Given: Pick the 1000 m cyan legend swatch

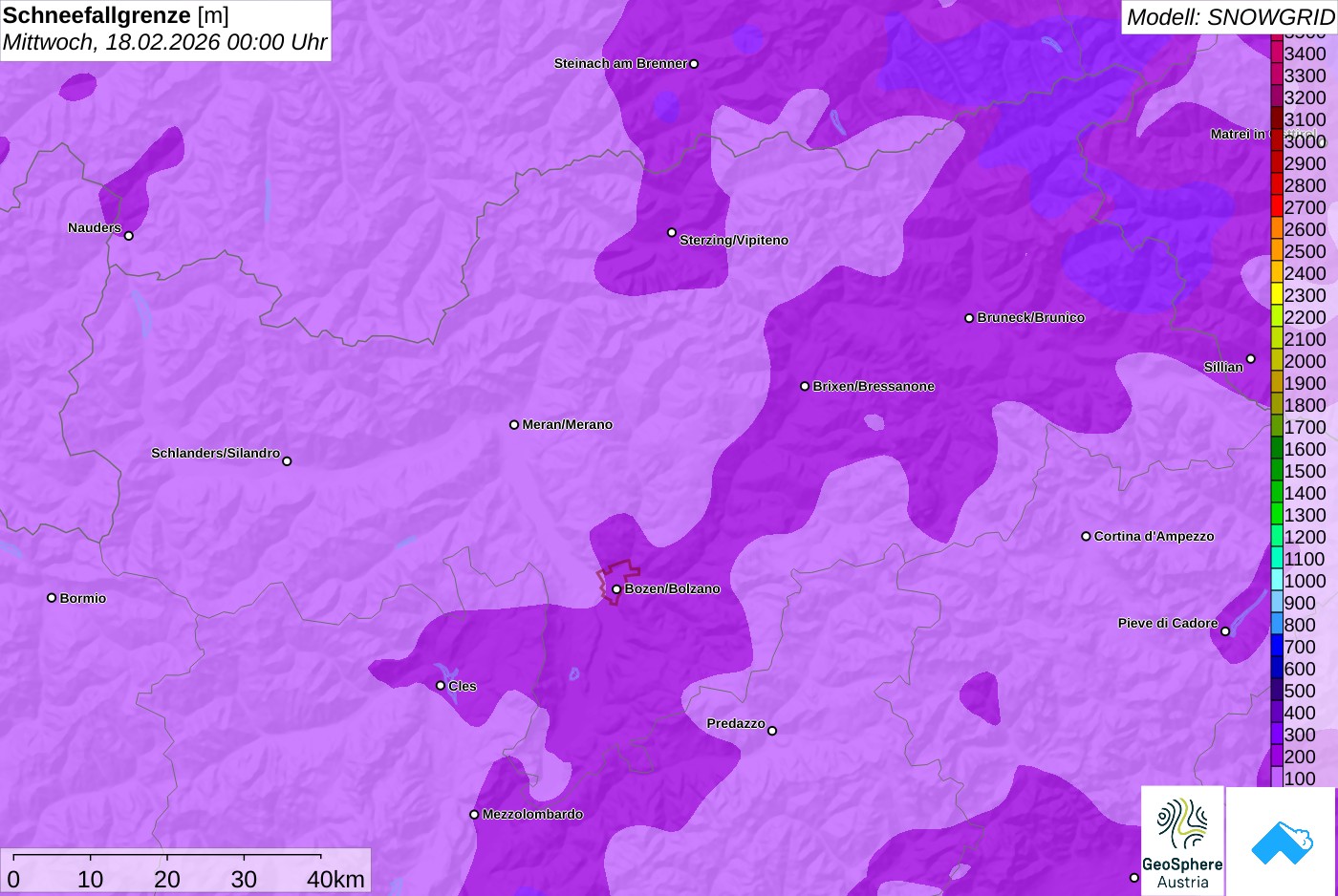Looking at the screenshot, I should (x=1276, y=581).
